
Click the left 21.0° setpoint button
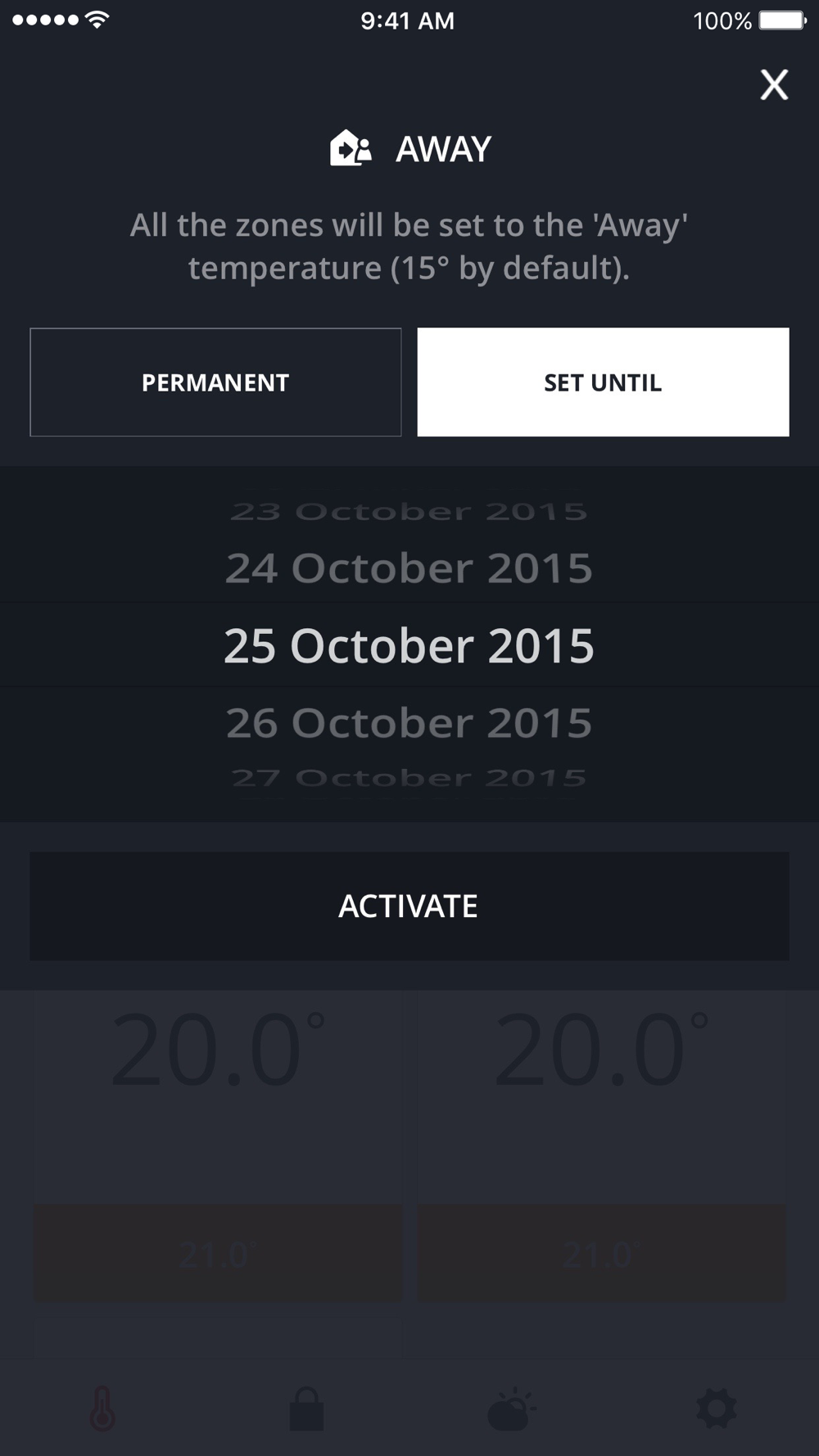[x=217, y=1254]
